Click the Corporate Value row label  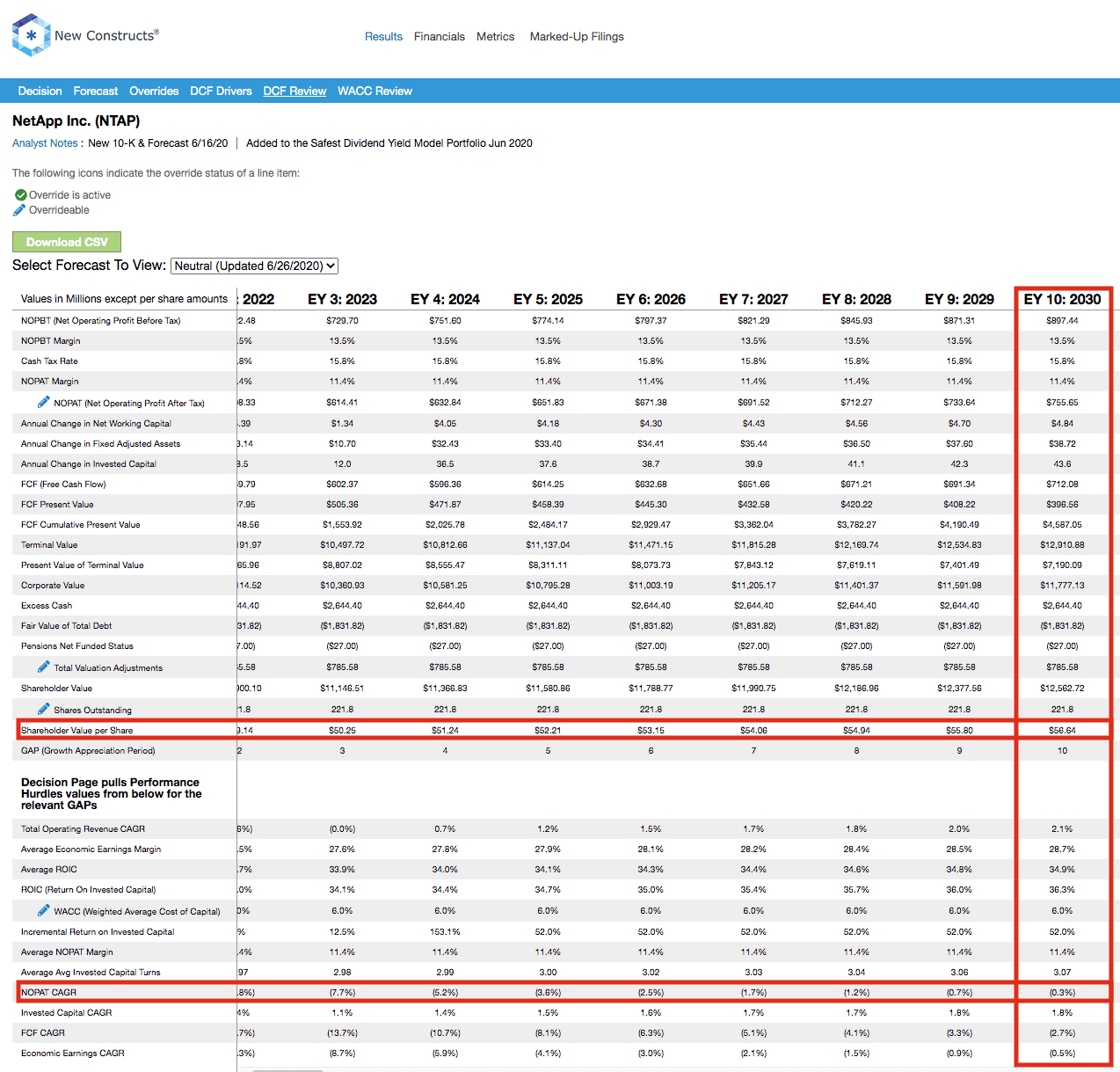click(53, 586)
